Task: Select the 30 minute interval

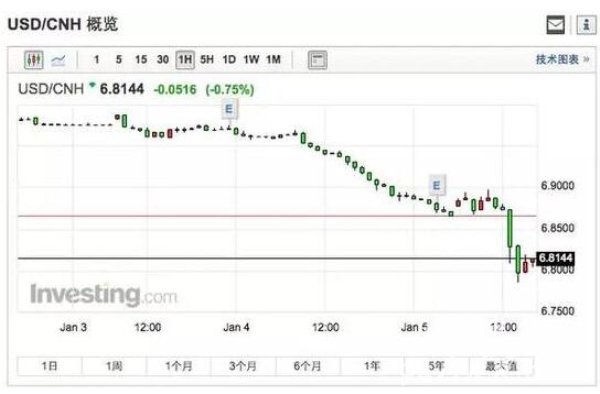Action: pyautogui.click(x=163, y=60)
